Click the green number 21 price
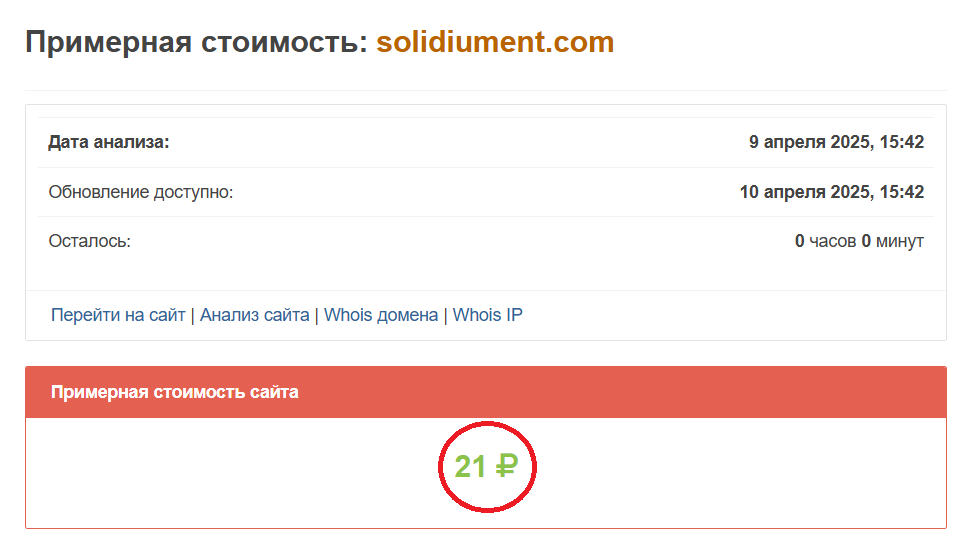Image resolution: width=959 pixels, height=549 pixels. pos(470,466)
